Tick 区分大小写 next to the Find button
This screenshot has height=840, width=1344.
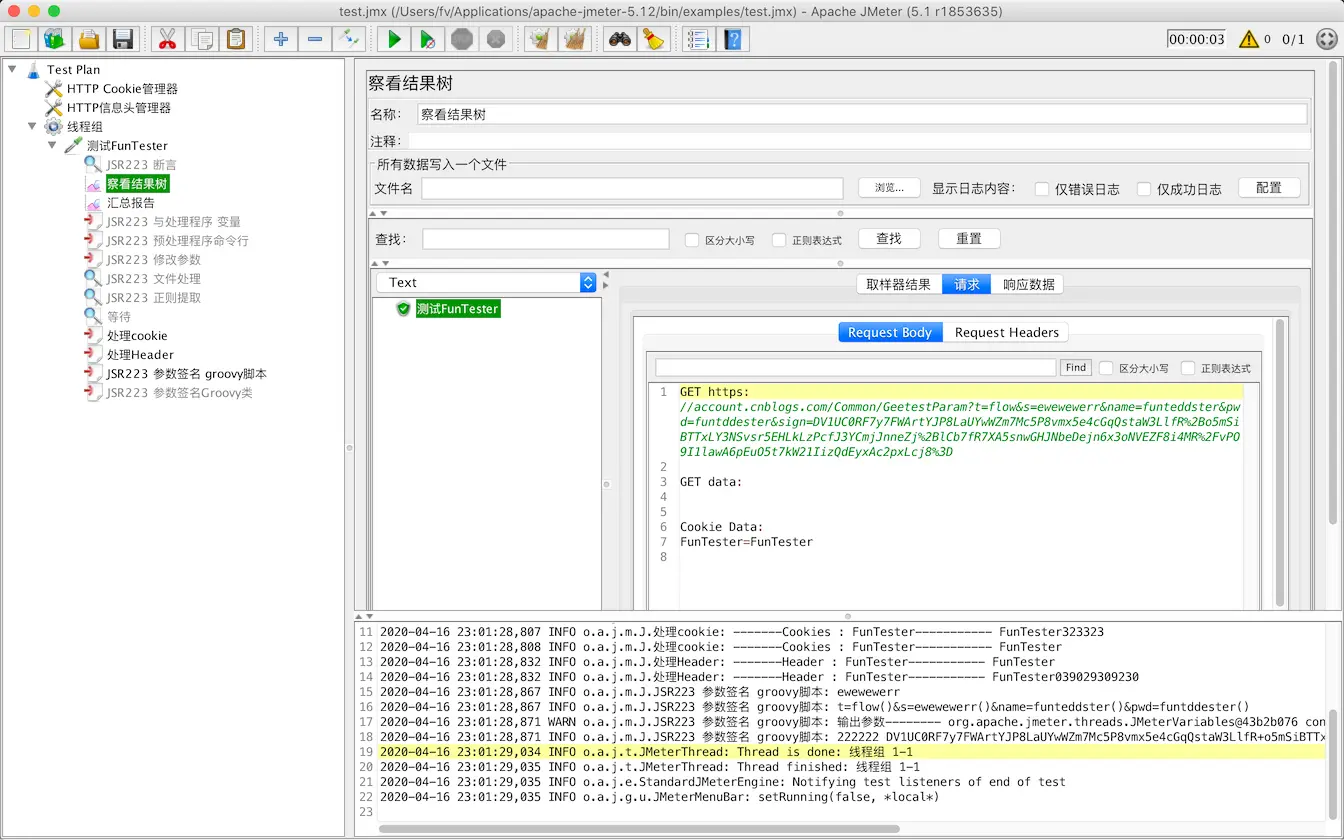tap(1106, 368)
